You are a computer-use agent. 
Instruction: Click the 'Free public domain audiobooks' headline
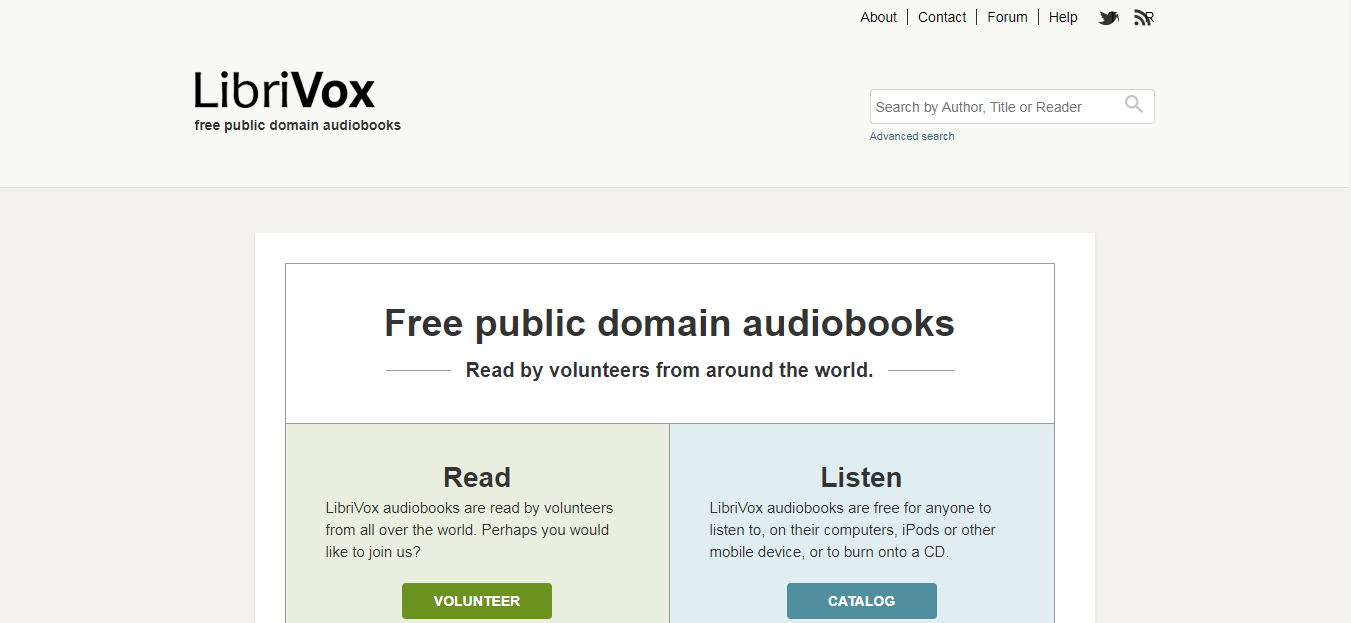(x=670, y=323)
